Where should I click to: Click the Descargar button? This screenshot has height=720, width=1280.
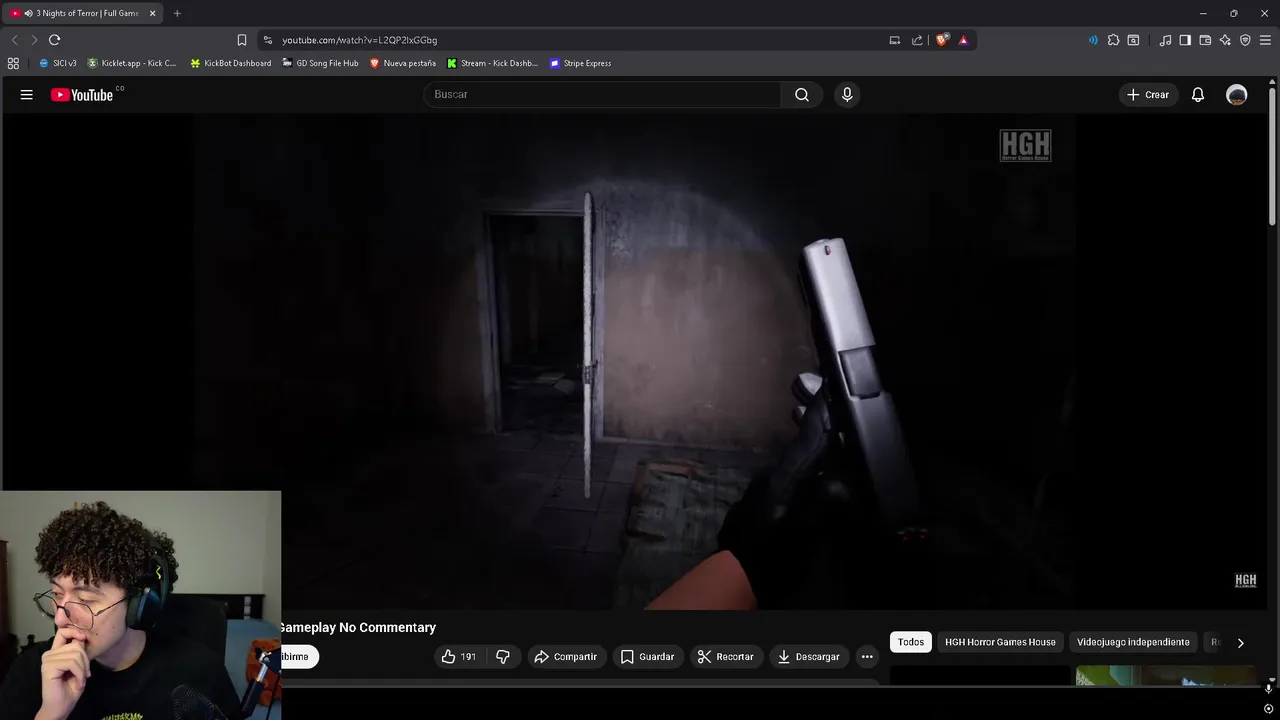[x=809, y=657]
